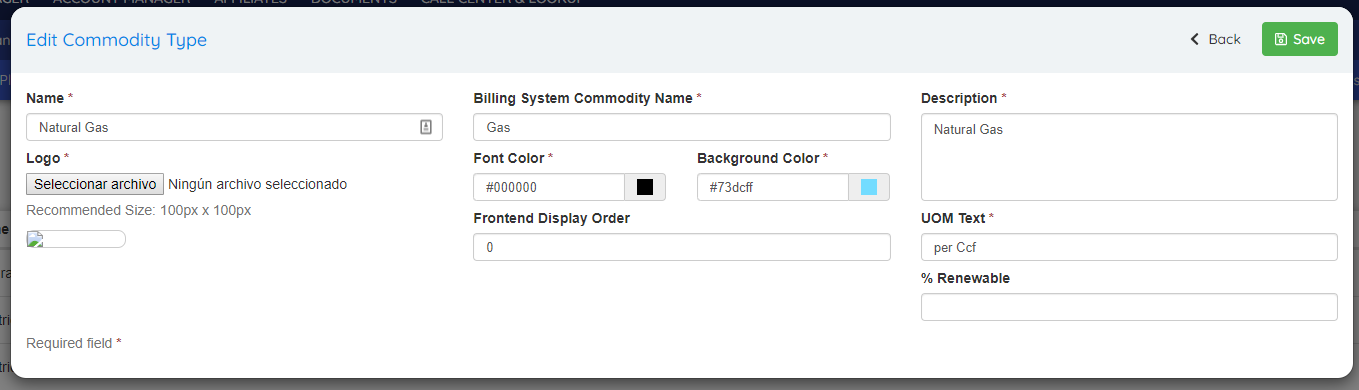Open the light blue background color swatch
1359x390 pixels.
pyautogui.click(x=869, y=187)
